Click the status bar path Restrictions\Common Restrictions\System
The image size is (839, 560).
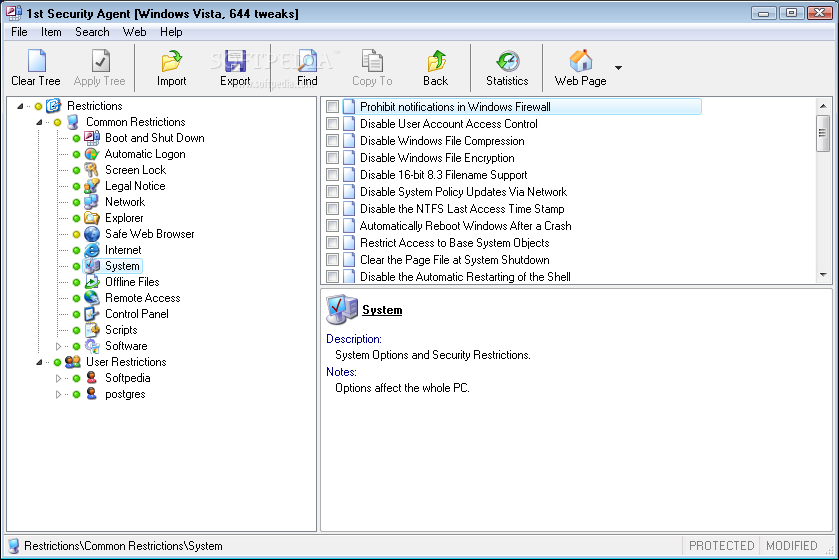coord(123,546)
